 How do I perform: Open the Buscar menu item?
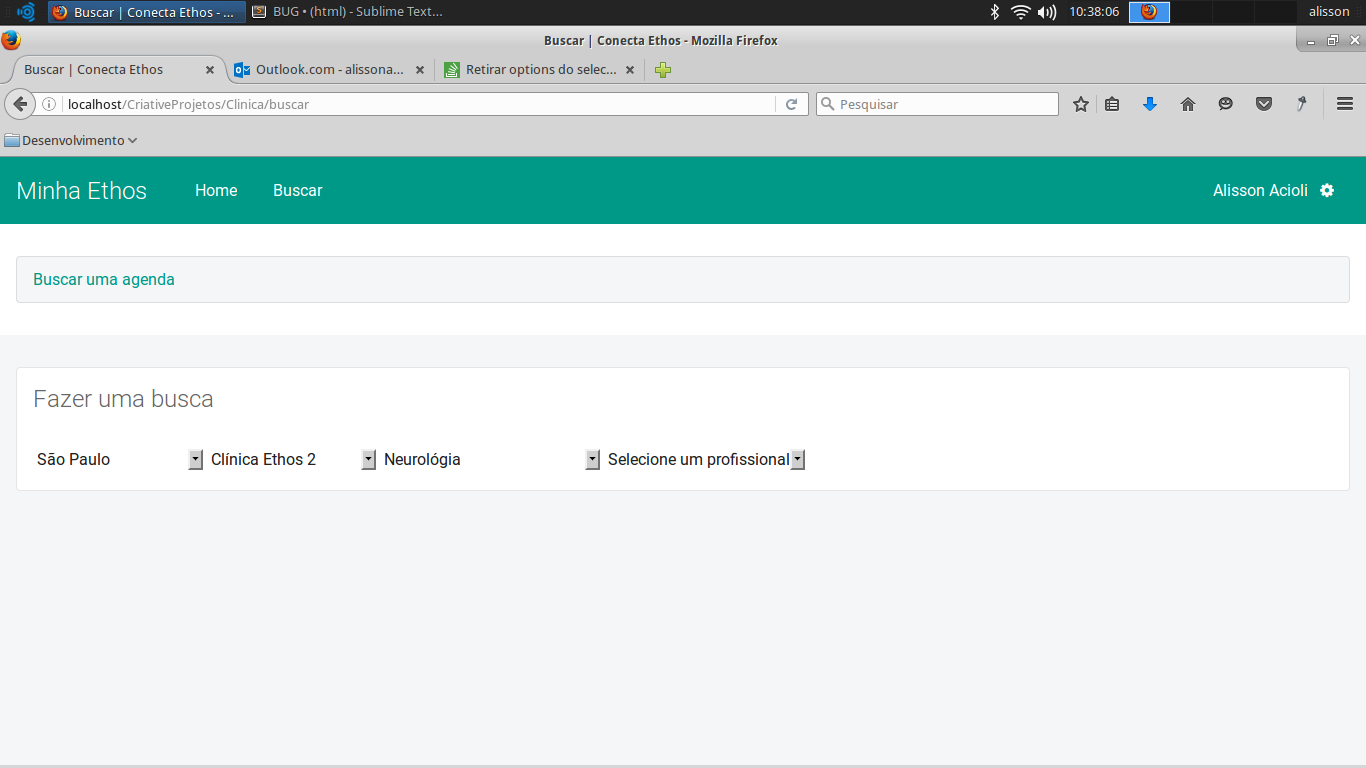(298, 190)
